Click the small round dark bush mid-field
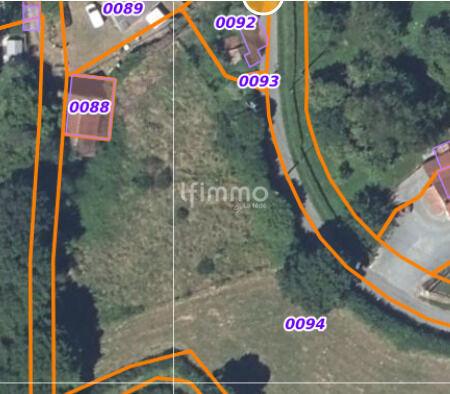450x394 pixels. (182, 212)
